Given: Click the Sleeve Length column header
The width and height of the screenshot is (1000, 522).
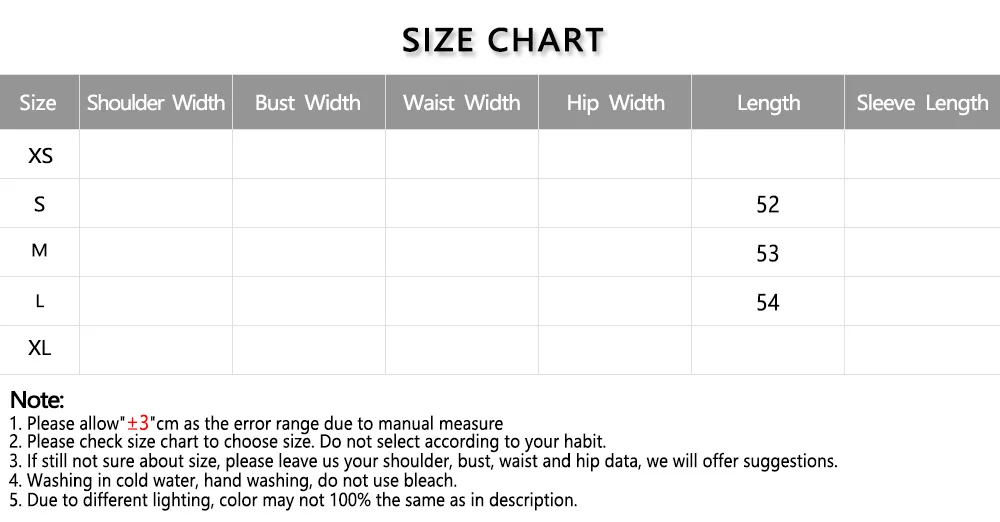Looking at the screenshot, I should point(922,103).
